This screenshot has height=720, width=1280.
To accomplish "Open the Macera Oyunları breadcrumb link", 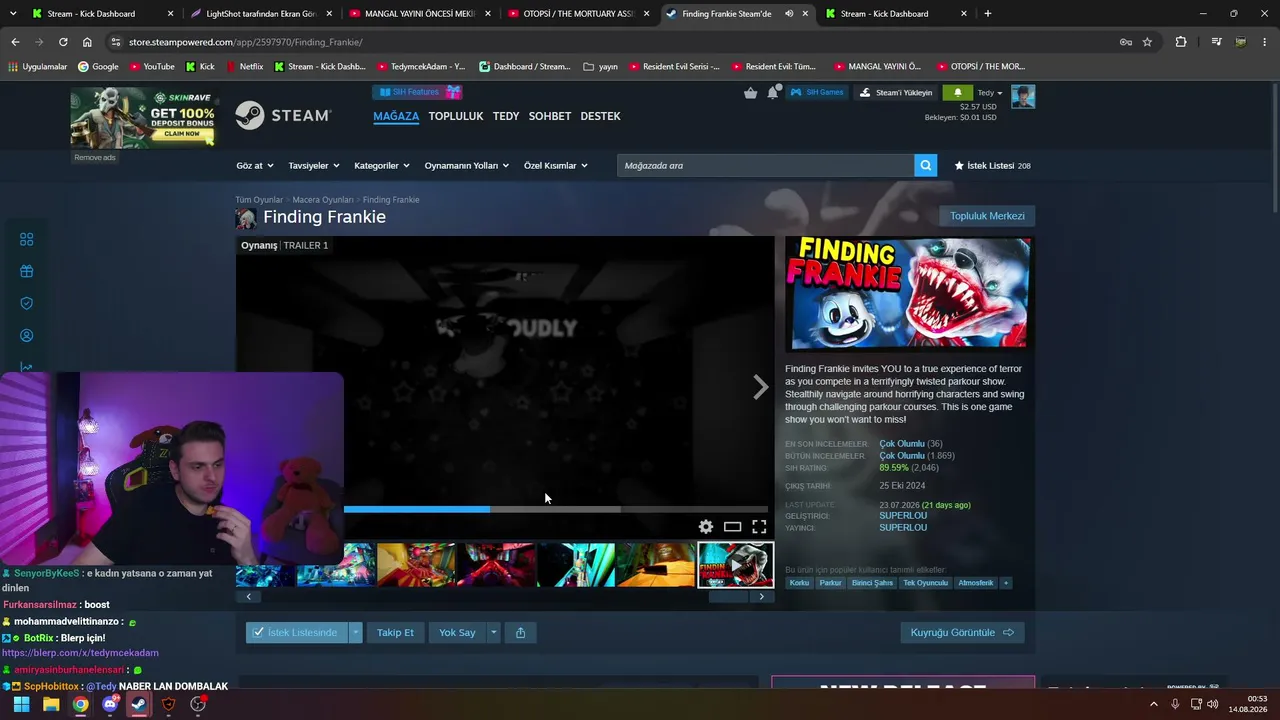I will (323, 200).
